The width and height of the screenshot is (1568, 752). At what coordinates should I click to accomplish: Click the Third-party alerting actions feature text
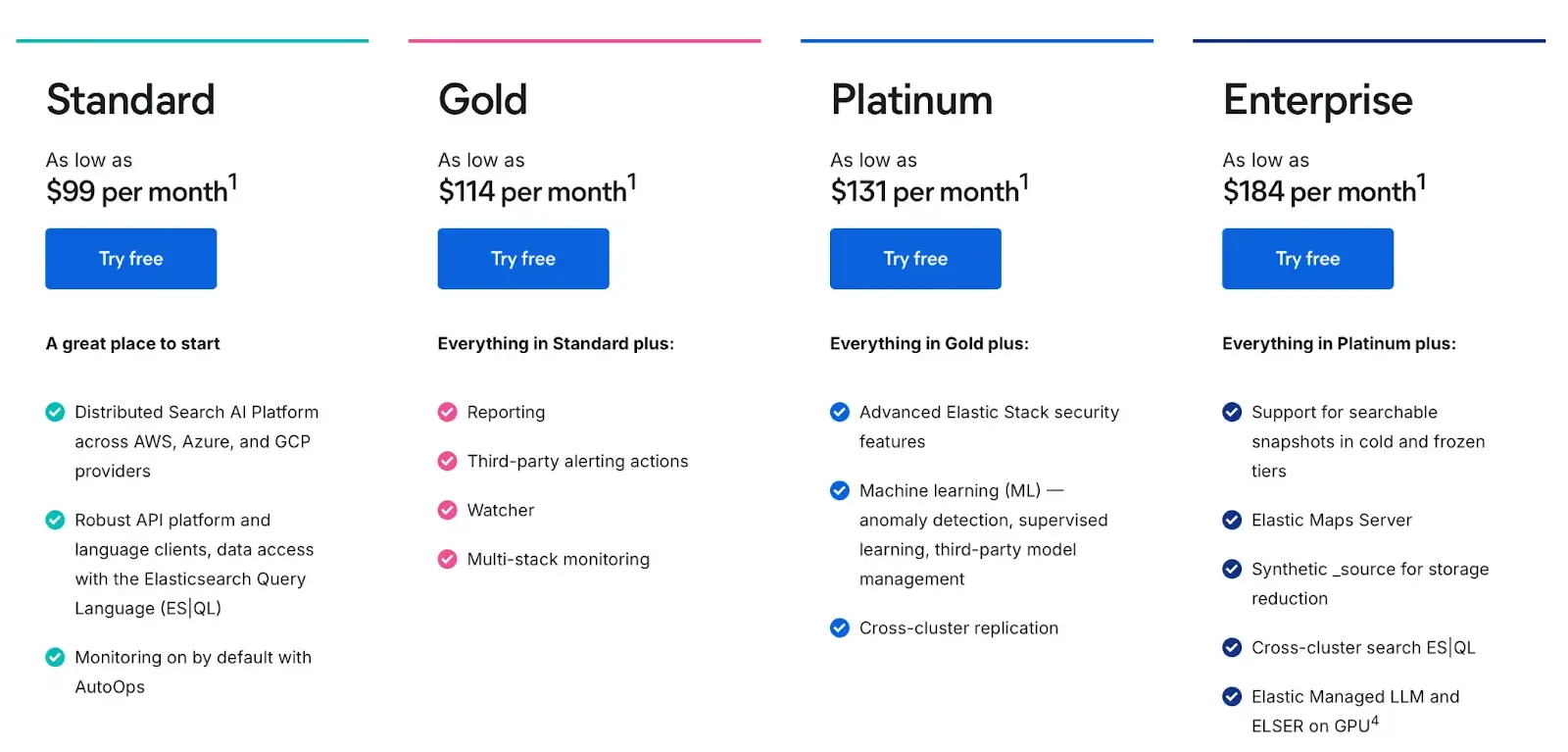click(577, 461)
